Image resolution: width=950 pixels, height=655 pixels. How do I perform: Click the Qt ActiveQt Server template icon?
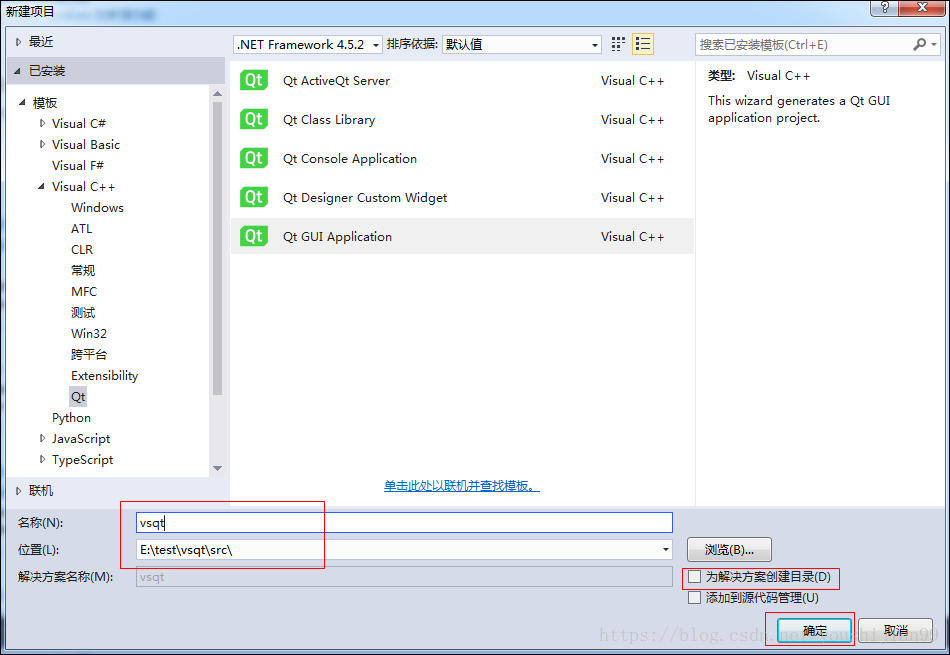click(254, 81)
